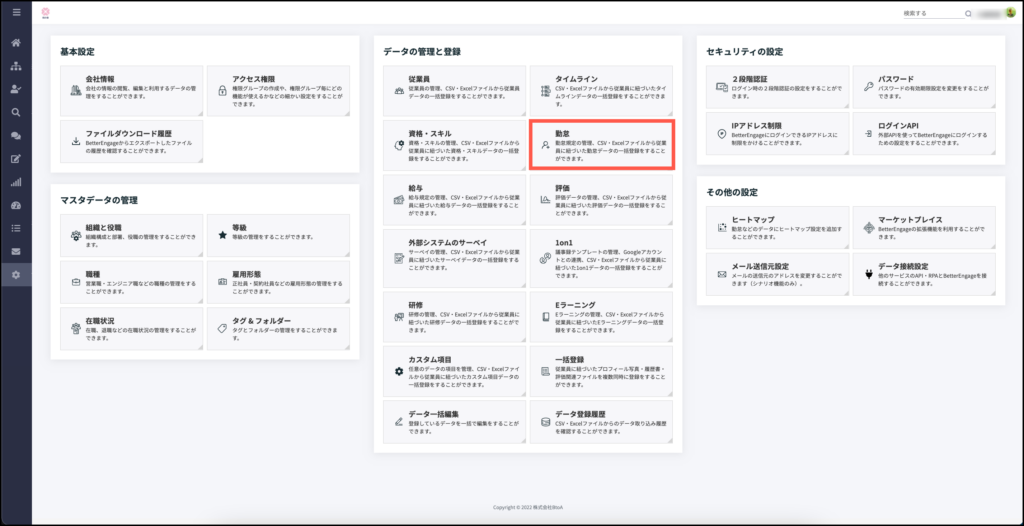Open the dashboard gauge sidebar icon
This screenshot has width=1024, height=526.
pyautogui.click(x=16, y=205)
